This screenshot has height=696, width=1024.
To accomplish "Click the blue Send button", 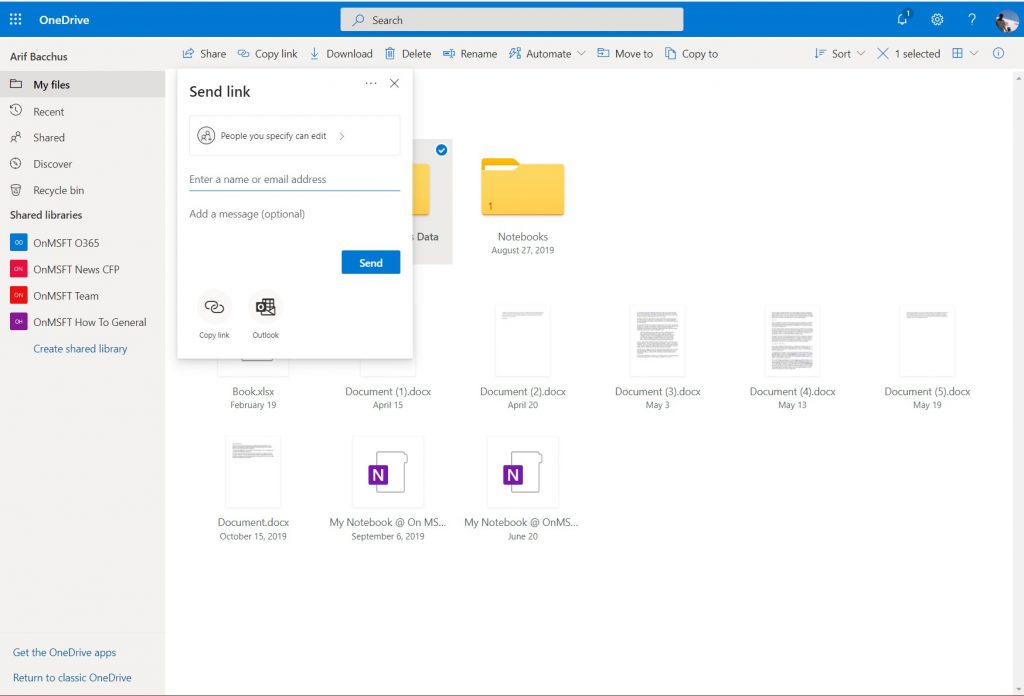I will point(371,262).
